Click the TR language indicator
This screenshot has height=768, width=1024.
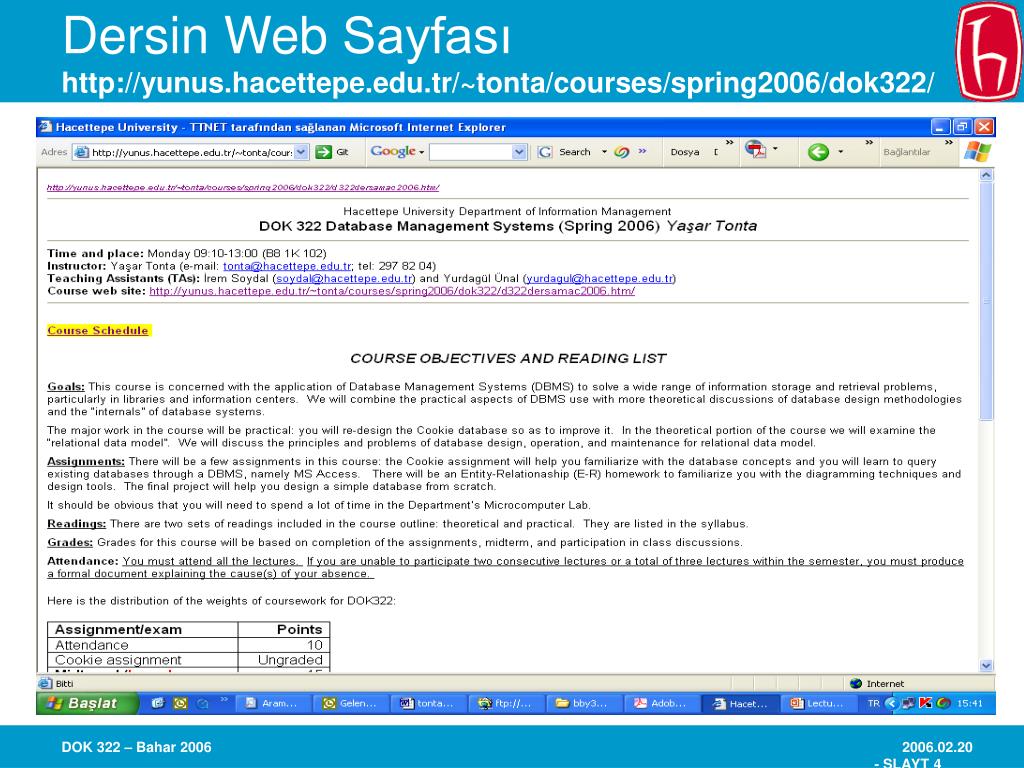(x=873, y=703)
